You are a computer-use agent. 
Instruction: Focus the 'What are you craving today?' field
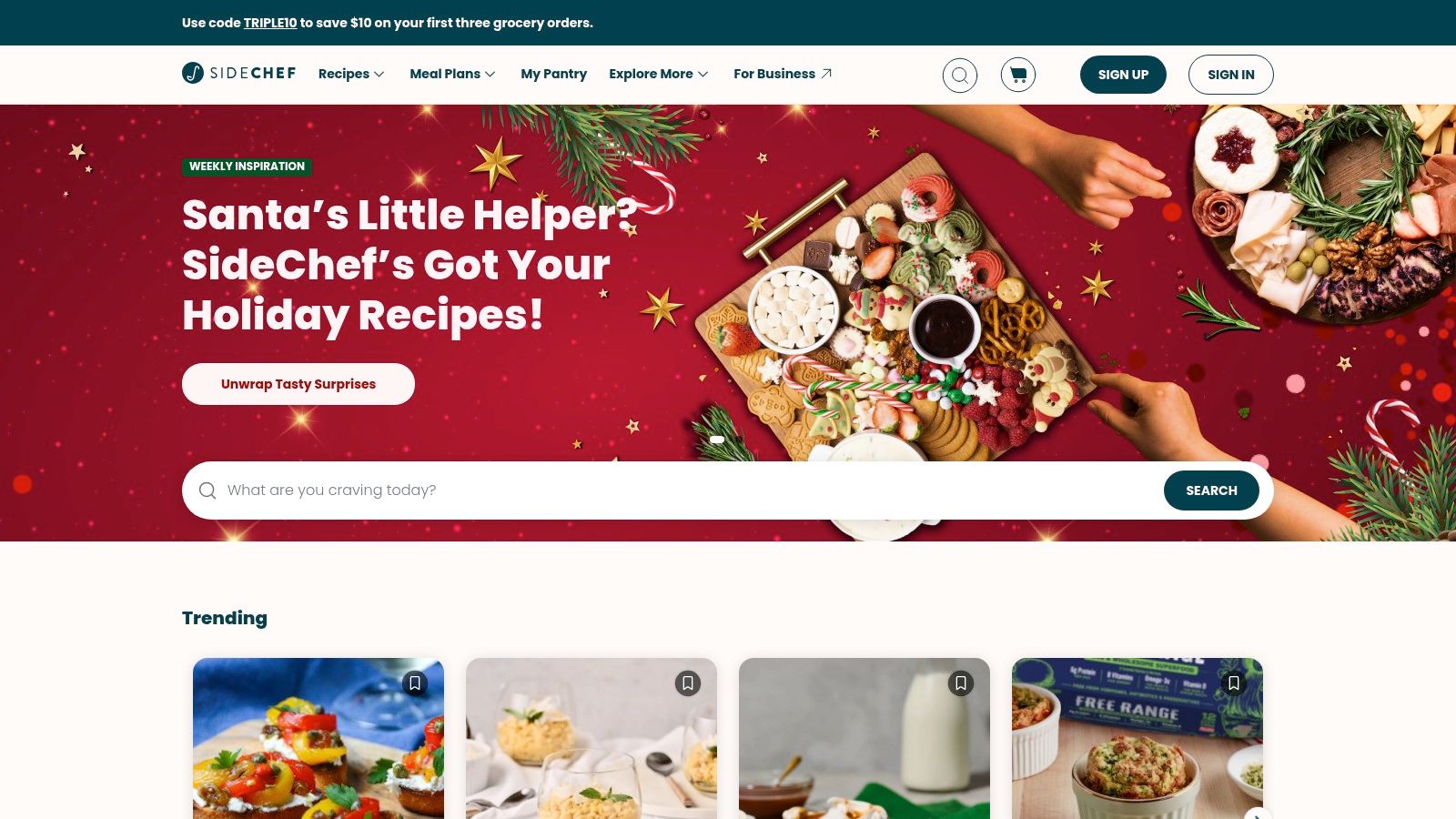coord(692,490)
